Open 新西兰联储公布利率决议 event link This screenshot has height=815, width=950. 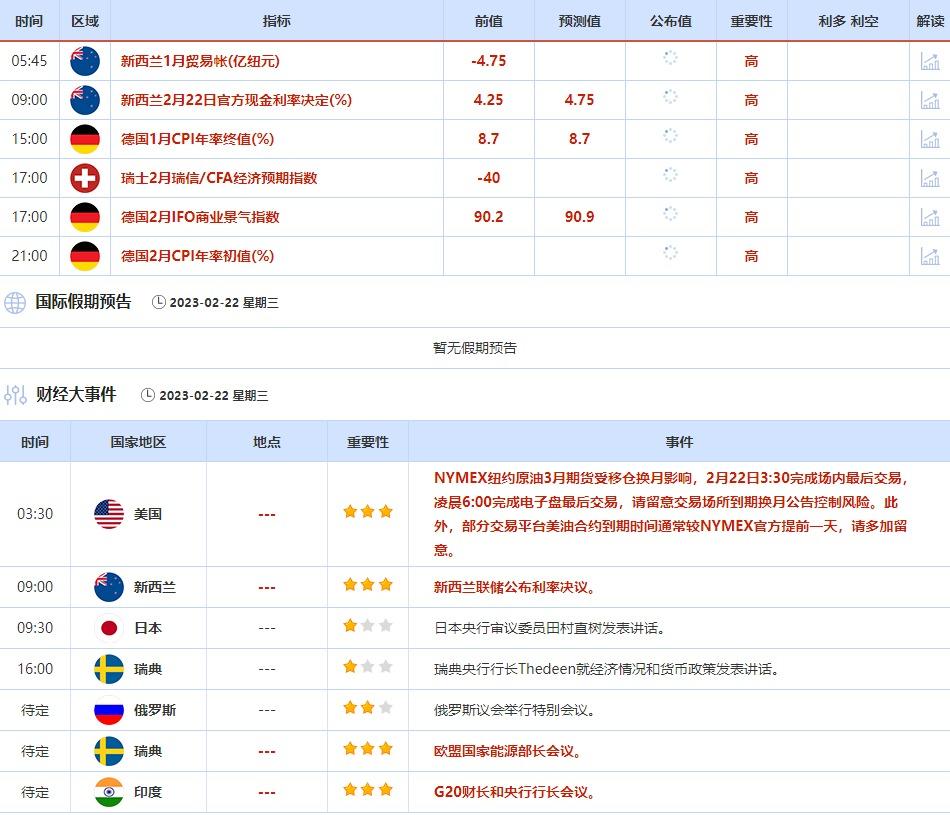515,587
